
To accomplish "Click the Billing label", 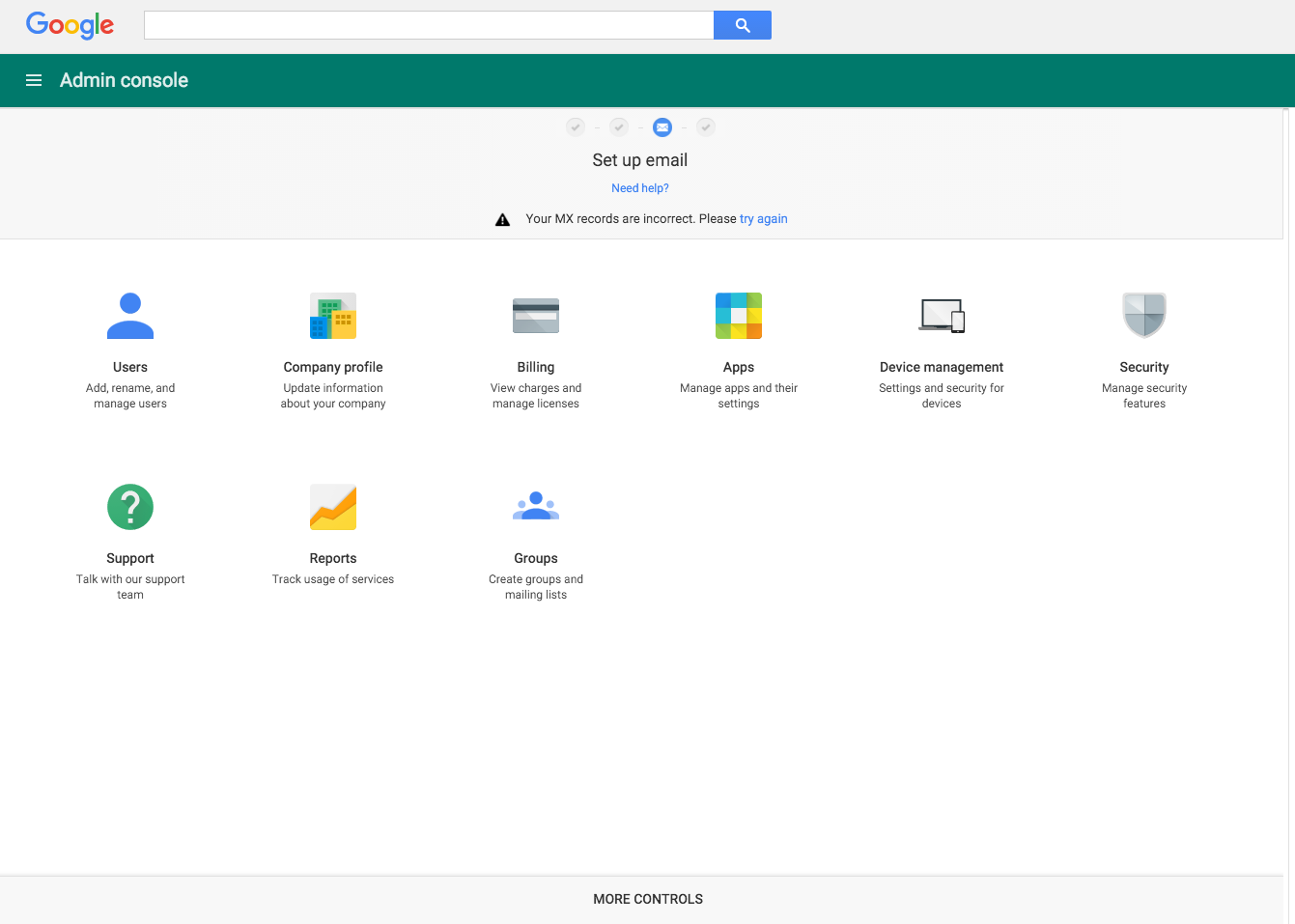I will (536, 367).
